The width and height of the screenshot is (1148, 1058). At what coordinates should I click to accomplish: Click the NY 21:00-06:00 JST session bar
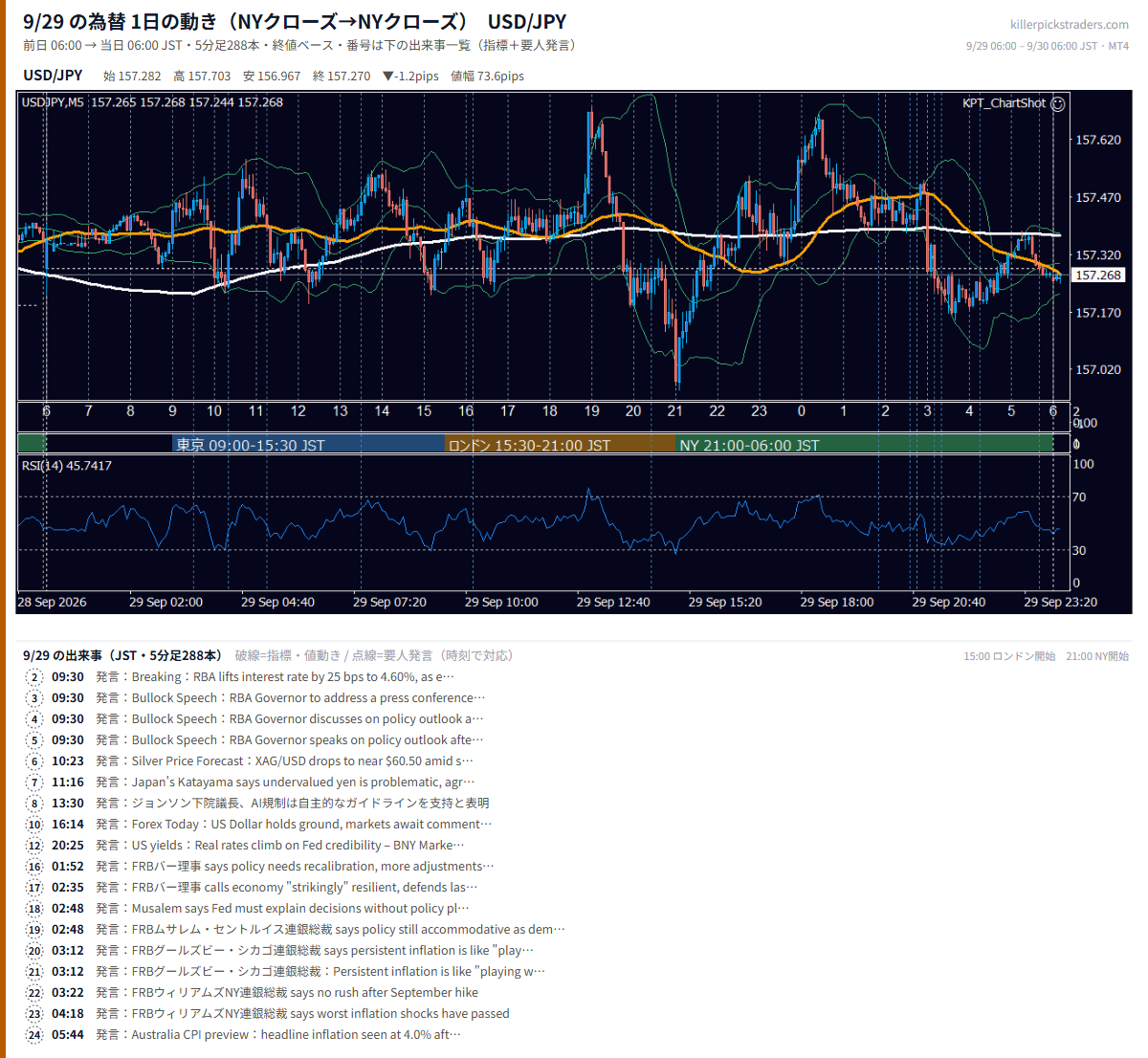pyautogui.click(x=864, y=445)
